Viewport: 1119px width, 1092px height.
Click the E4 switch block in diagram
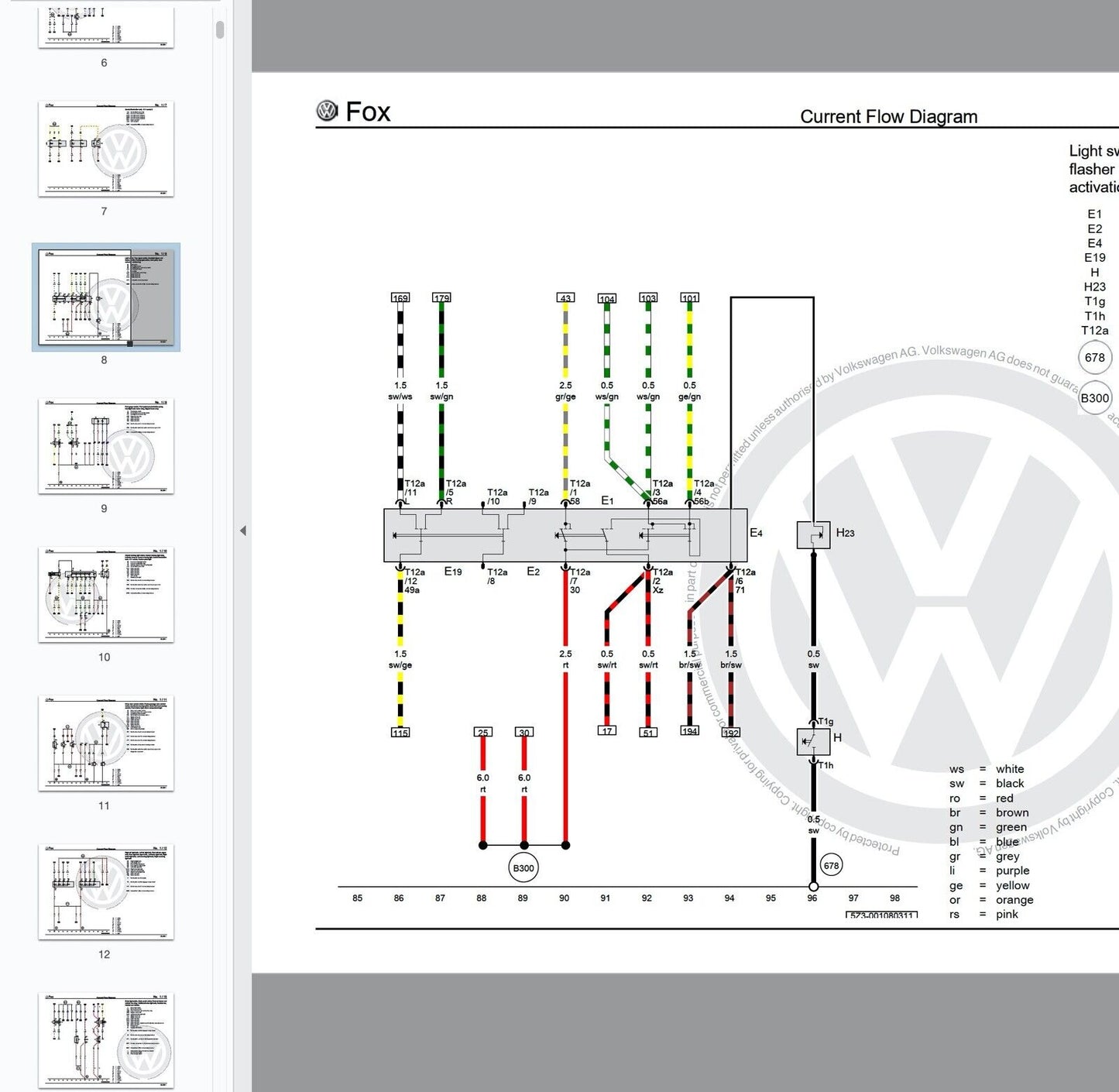coord(565,535)
